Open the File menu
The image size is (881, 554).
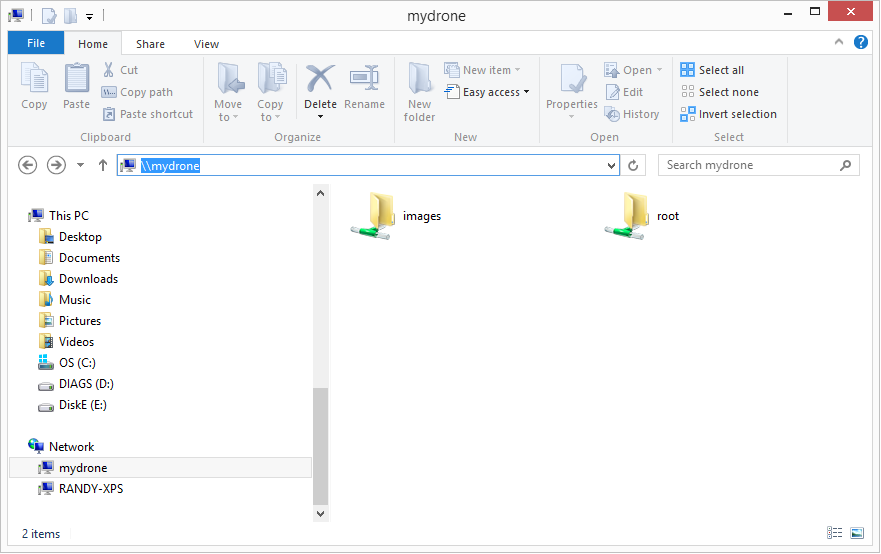pos(36,44)
